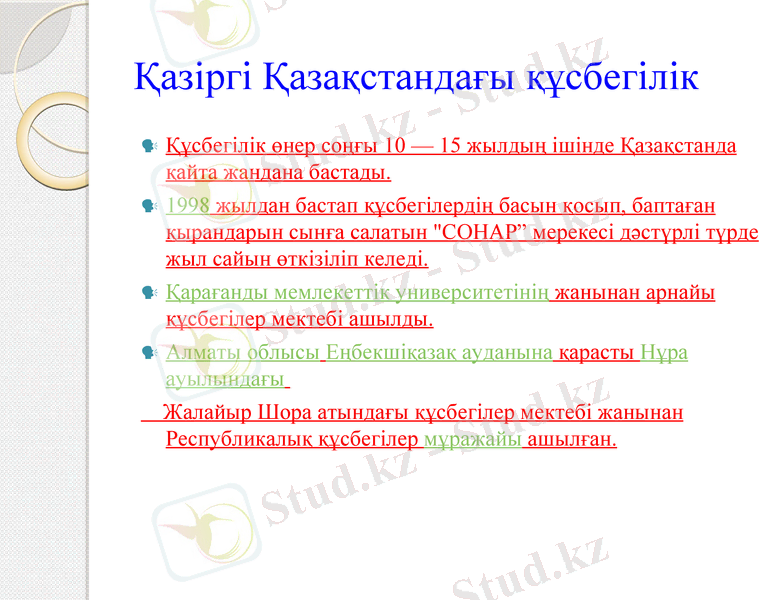Click the red text "жыл сайын өткізіліп келеді."

pos(297,259)
